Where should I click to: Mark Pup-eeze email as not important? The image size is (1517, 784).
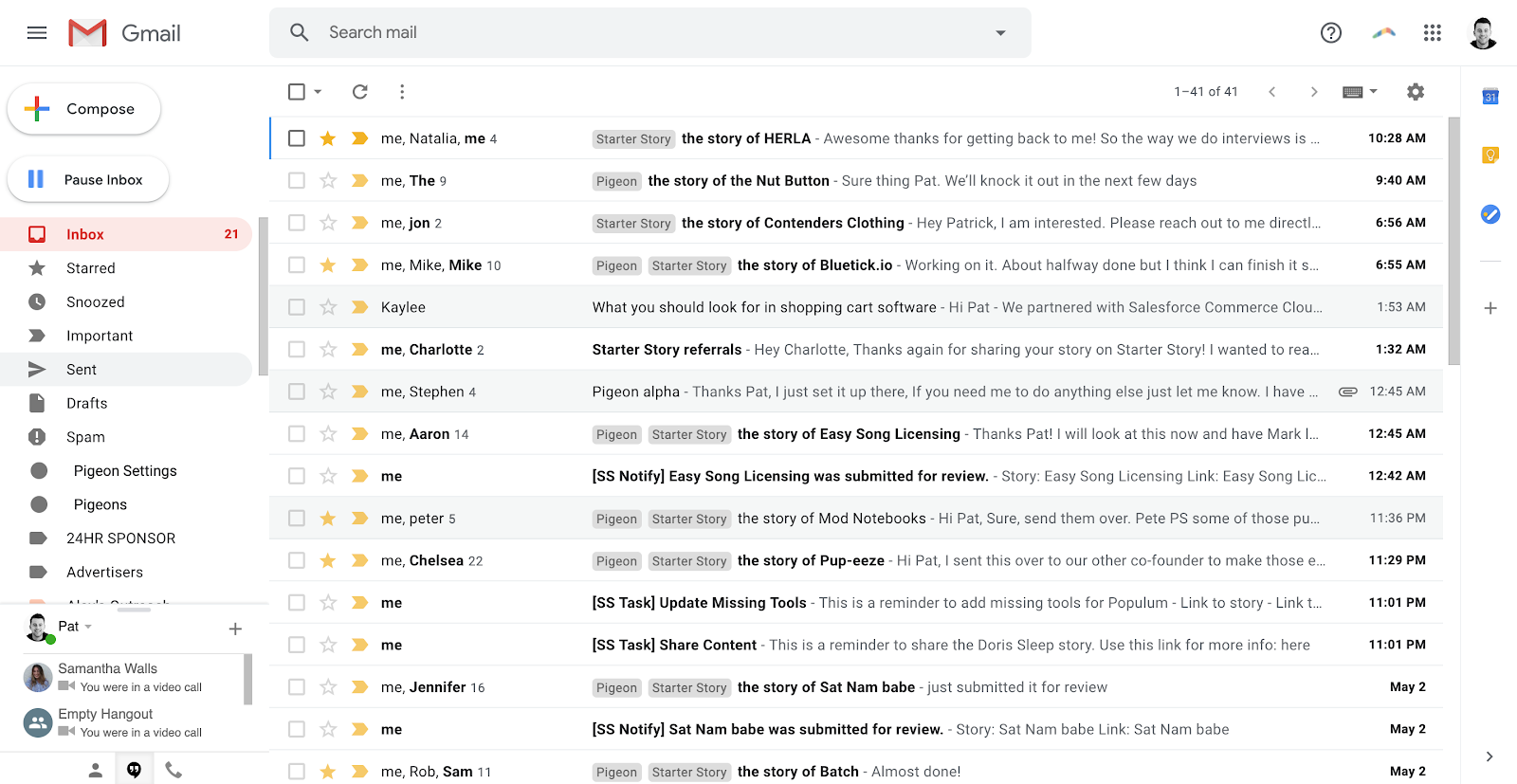click(x=359, y=560)
